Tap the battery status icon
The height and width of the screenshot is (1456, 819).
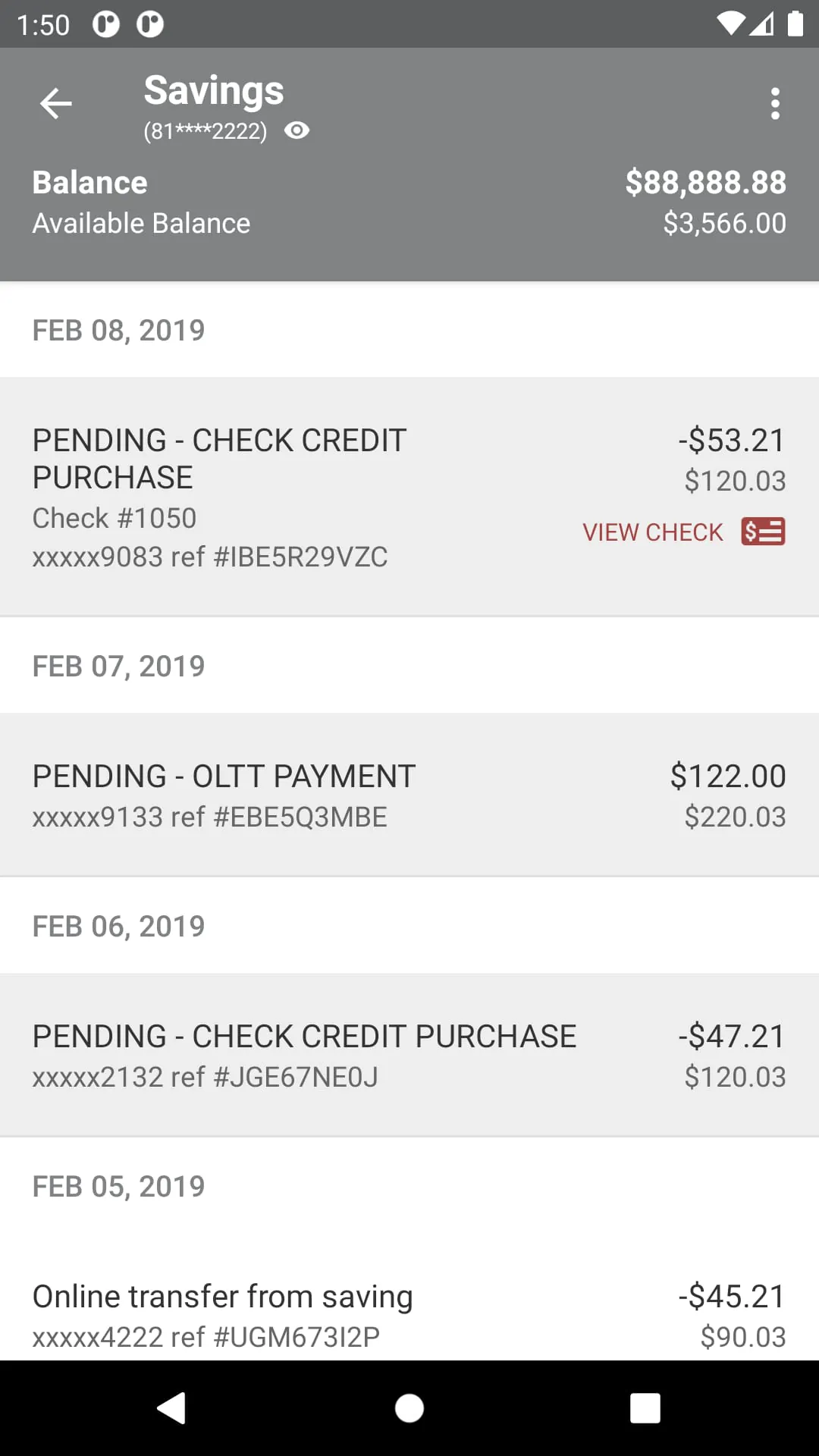click(795, 24)
